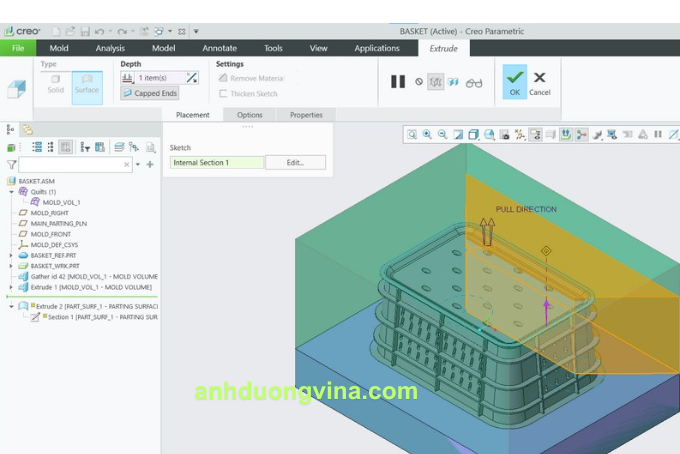Enable the Thicken Sketch checkbox

(222, 94)
